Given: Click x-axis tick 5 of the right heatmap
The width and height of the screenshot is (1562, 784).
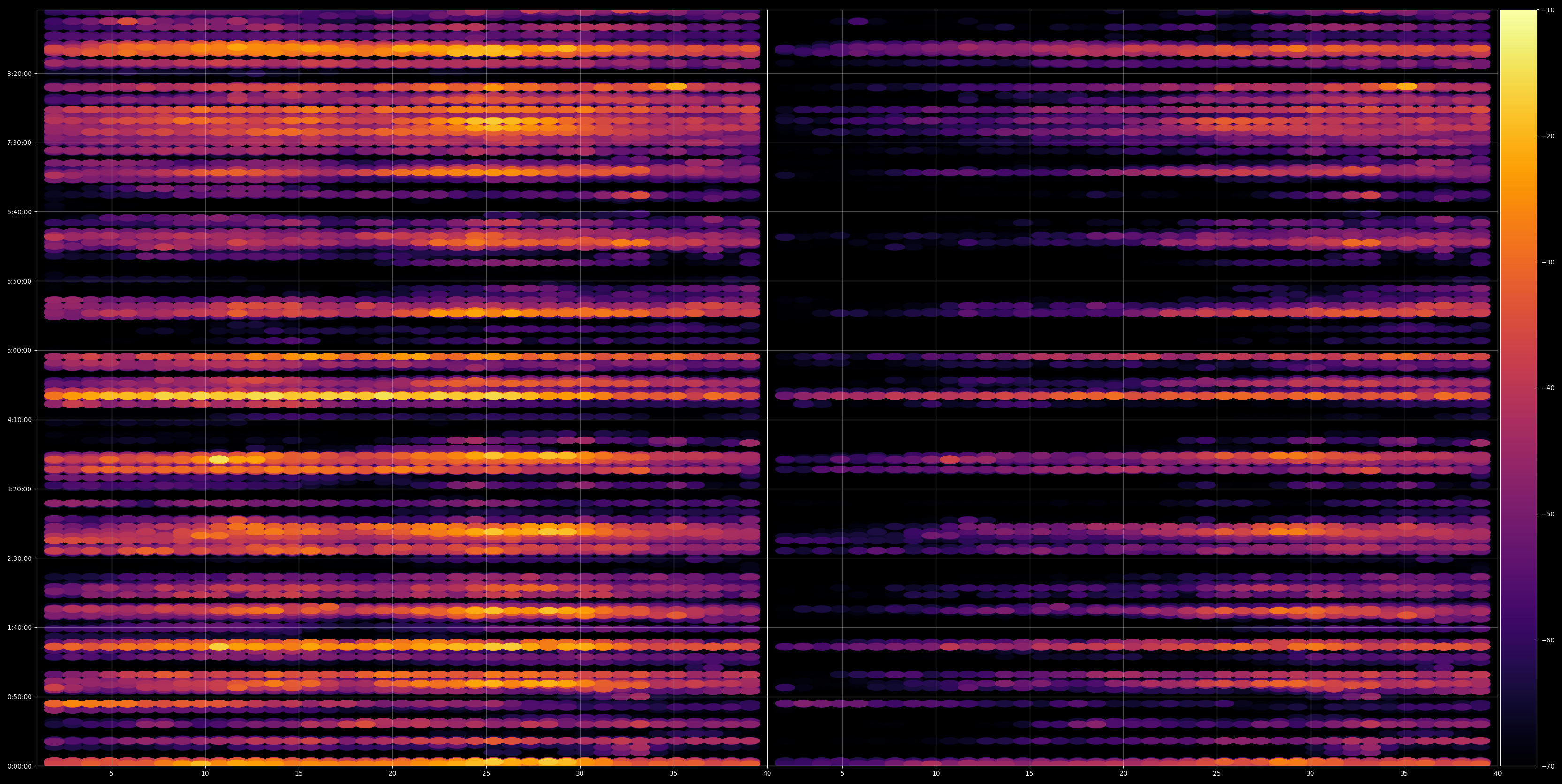Looking at the screenshot, I should tap(842, 773).
